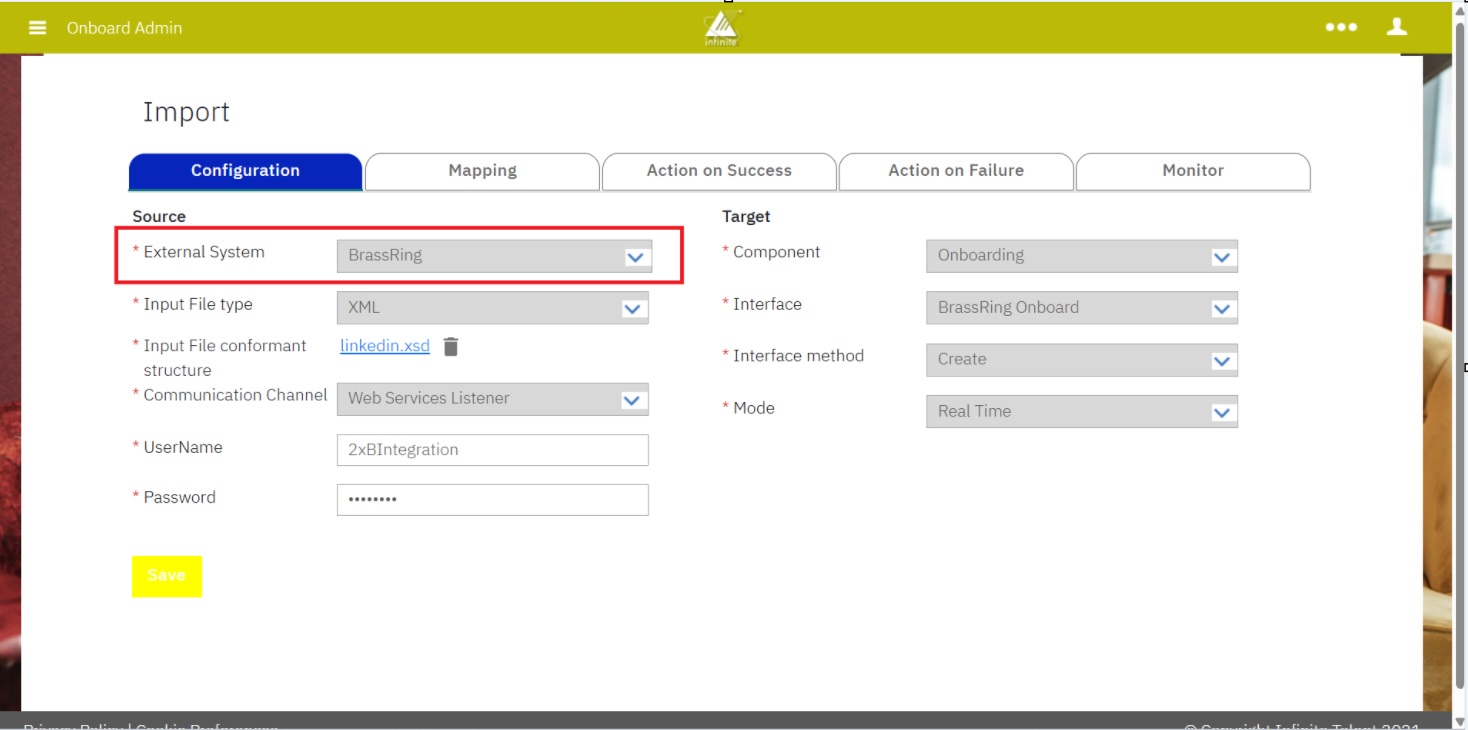Open the Interface method dropdown
The height and width of the screenshot is (730, 1468).
click(1221, 360)
